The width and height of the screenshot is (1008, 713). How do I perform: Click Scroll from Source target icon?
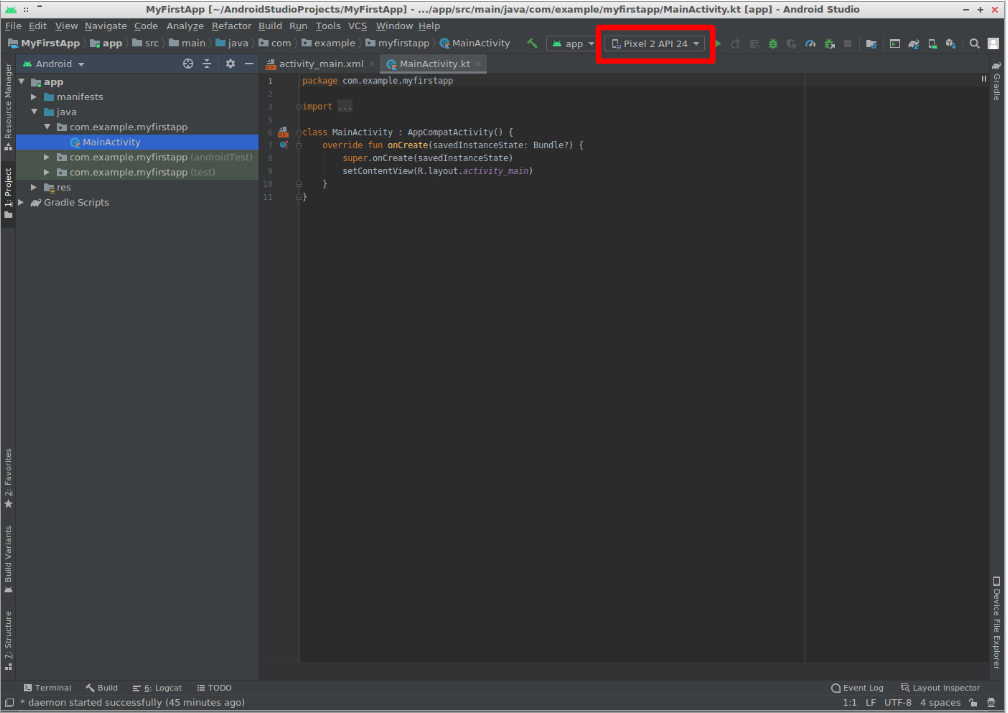point(188,64)
